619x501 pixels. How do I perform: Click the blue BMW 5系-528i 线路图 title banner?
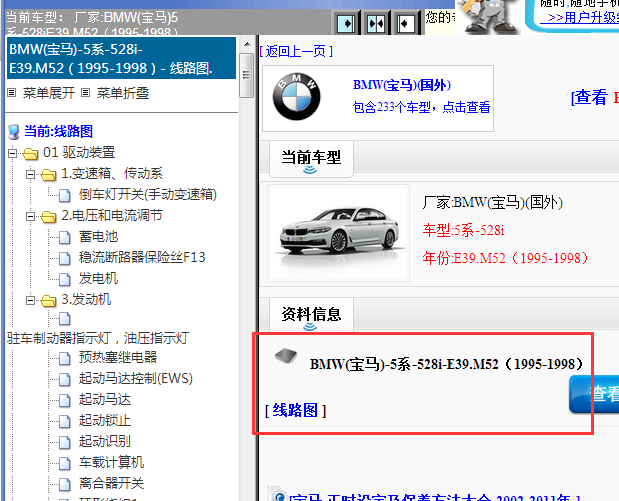121,58
